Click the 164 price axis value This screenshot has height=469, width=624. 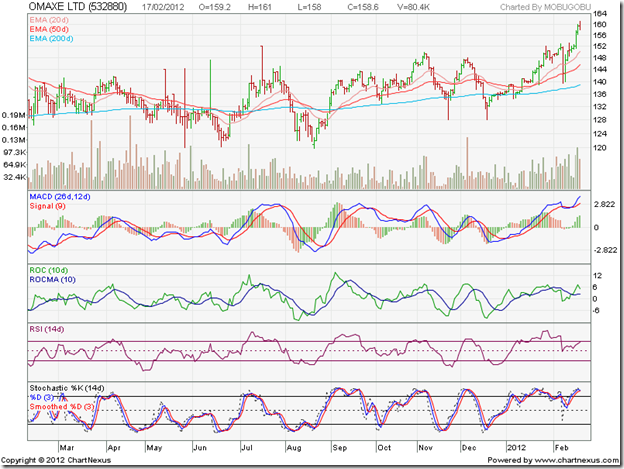(599, 13)
